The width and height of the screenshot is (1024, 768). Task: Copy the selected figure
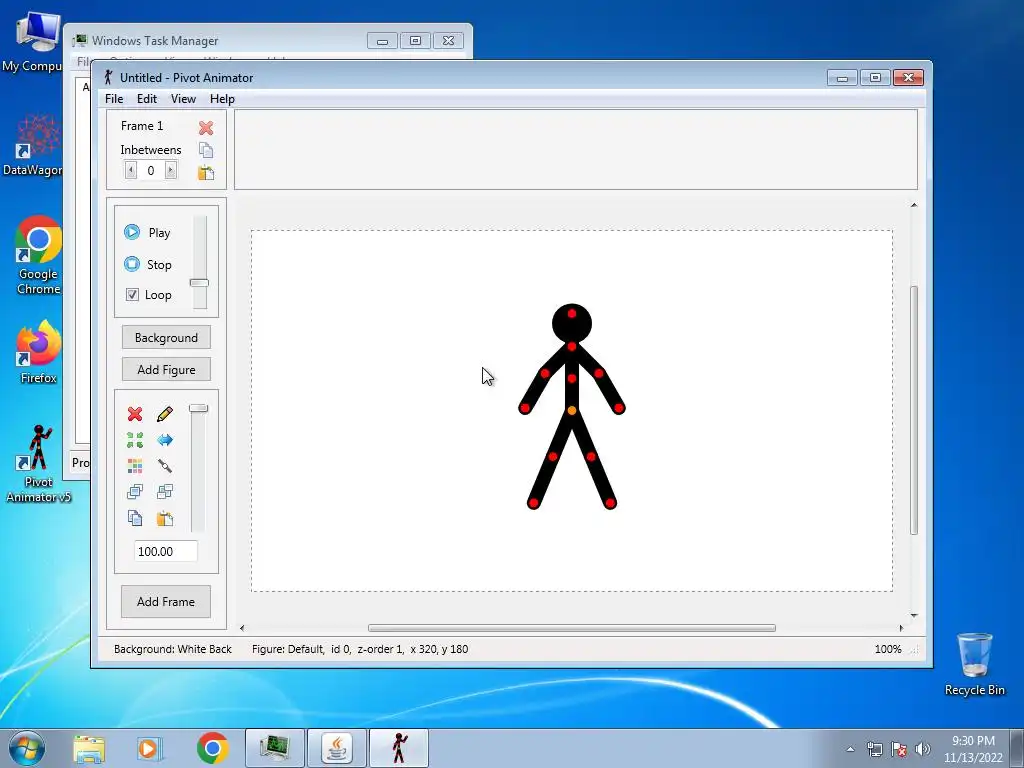point(135,518)
